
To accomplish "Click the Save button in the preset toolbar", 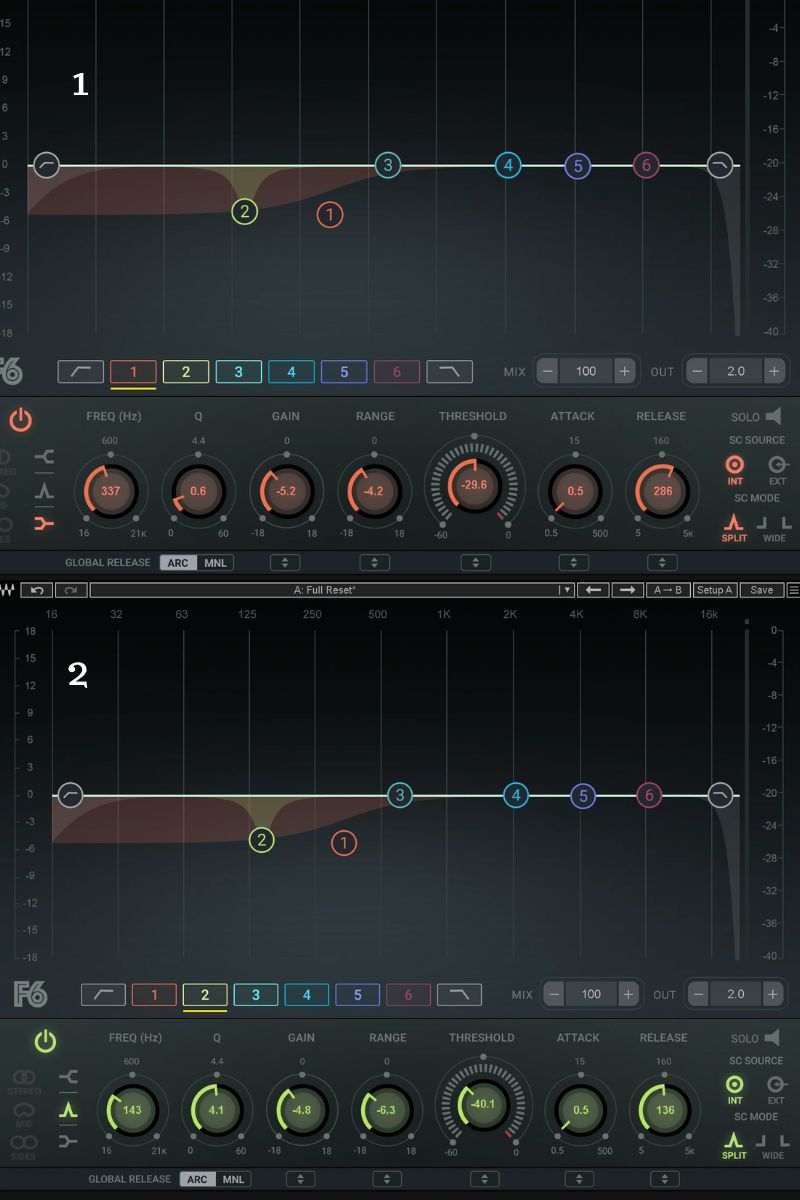I will point(762,590).
